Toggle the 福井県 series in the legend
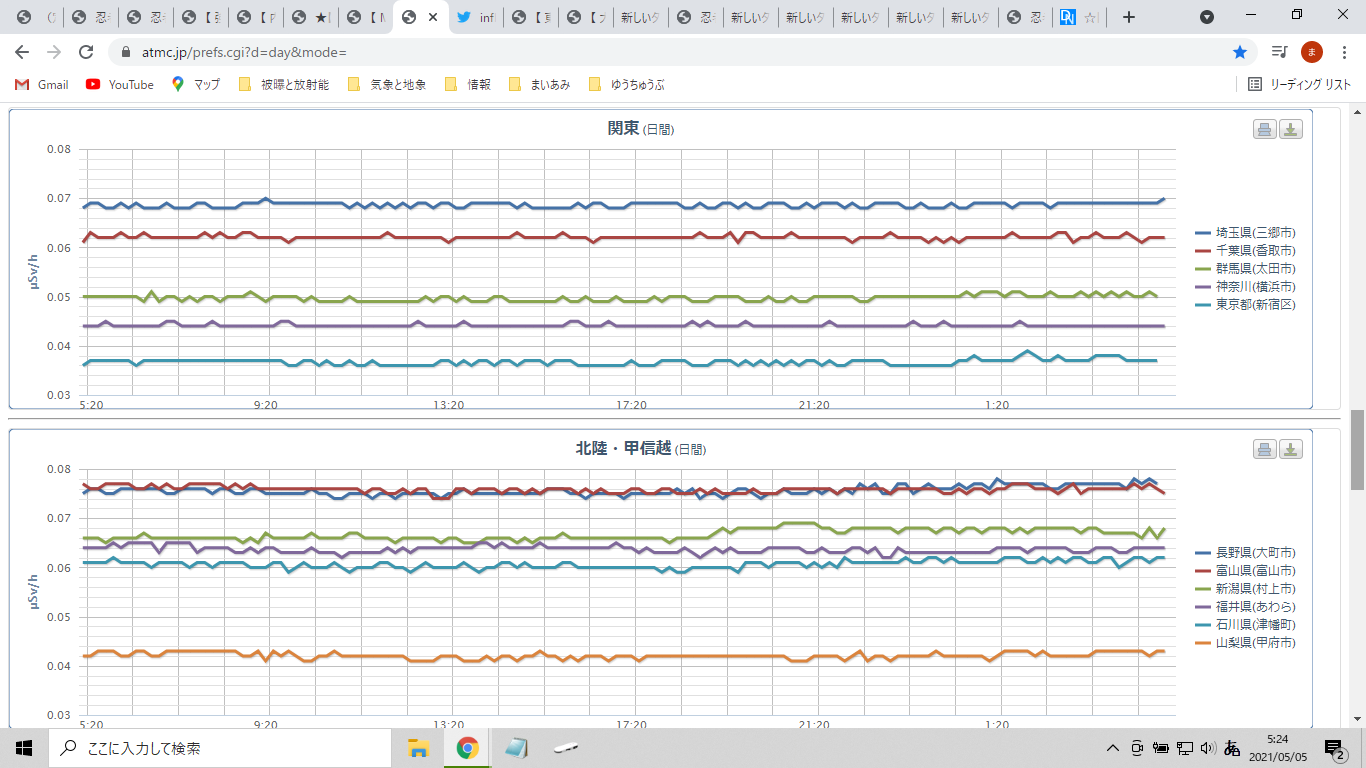The height and width of the screenshot is (768, 1366). pyautogui.click(x=1245, y=607)
